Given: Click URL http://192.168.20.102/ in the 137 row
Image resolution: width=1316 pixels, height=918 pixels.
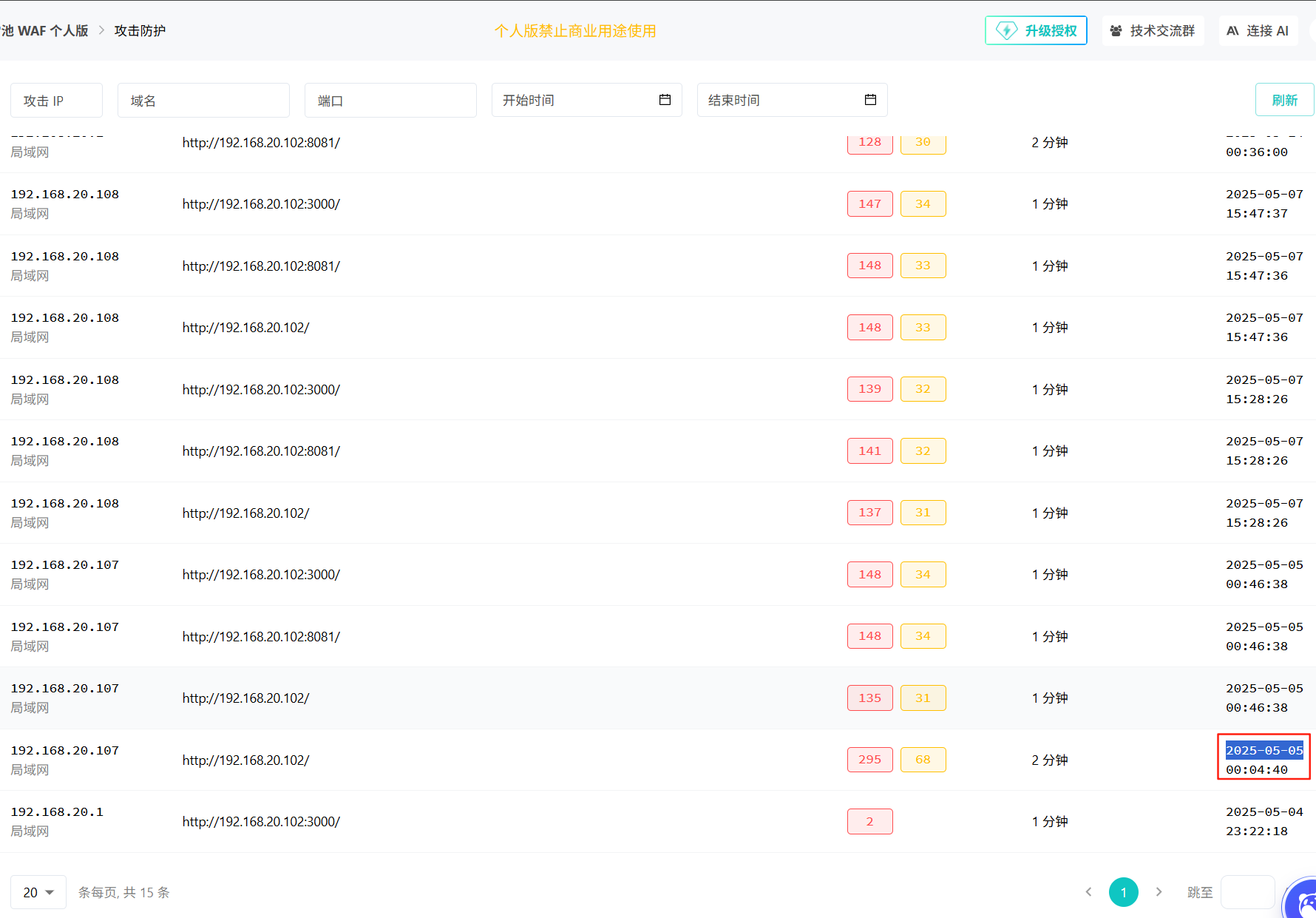Looking at the screenshot, I should pos(245,513).
